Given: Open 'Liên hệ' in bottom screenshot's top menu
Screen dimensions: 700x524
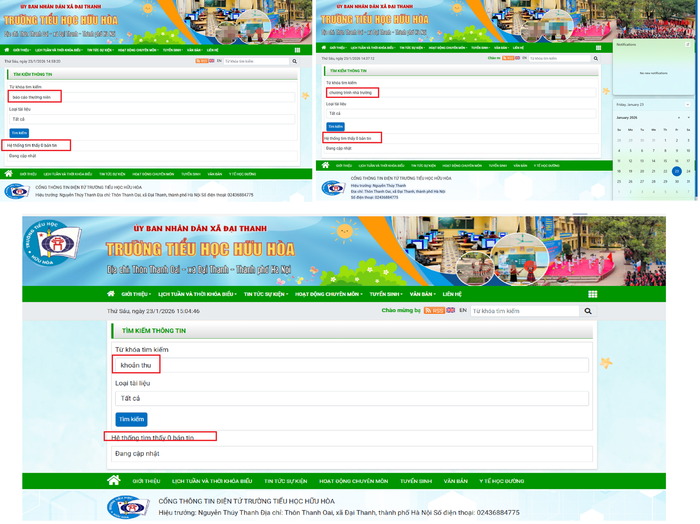Looking at the screenshot, I should click(452, 294).
